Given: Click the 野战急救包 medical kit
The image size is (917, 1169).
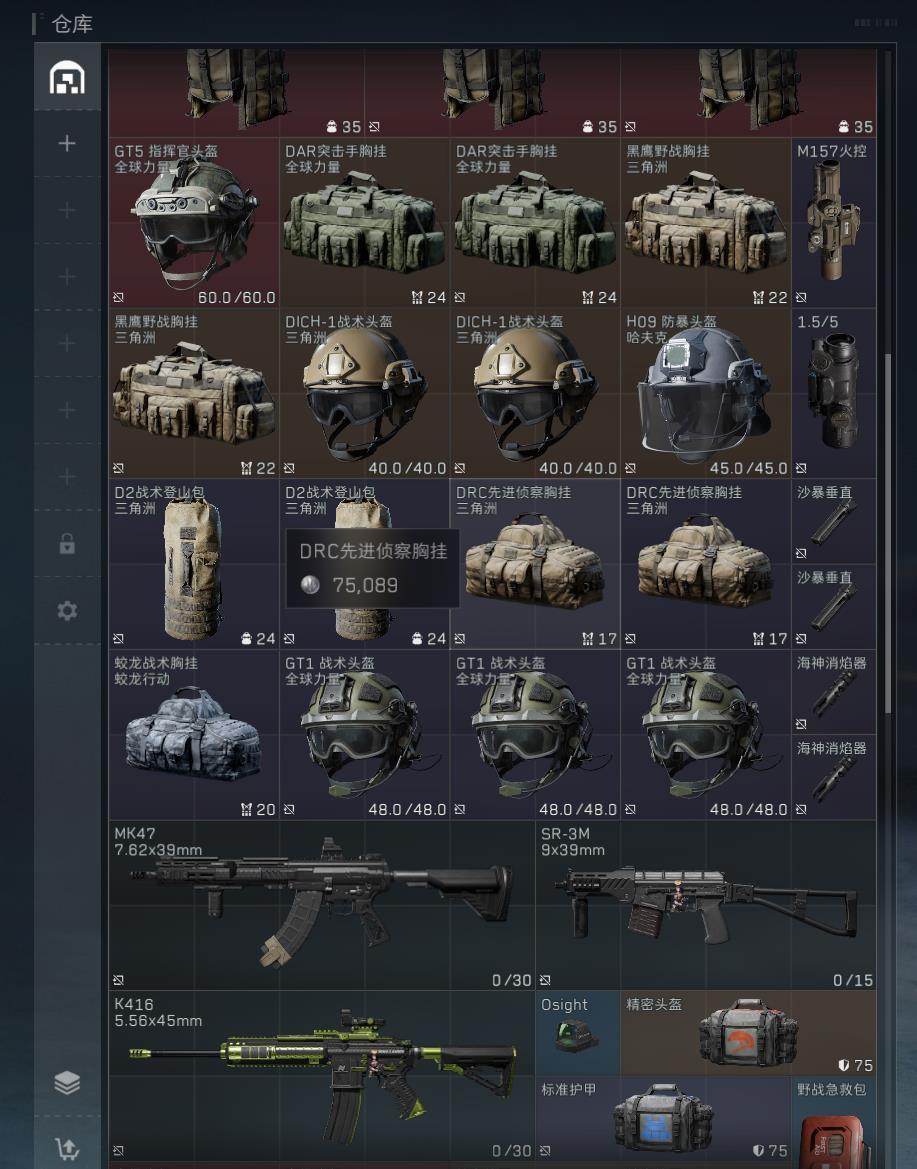Looking at the screenshot, I should [834, 1120].
